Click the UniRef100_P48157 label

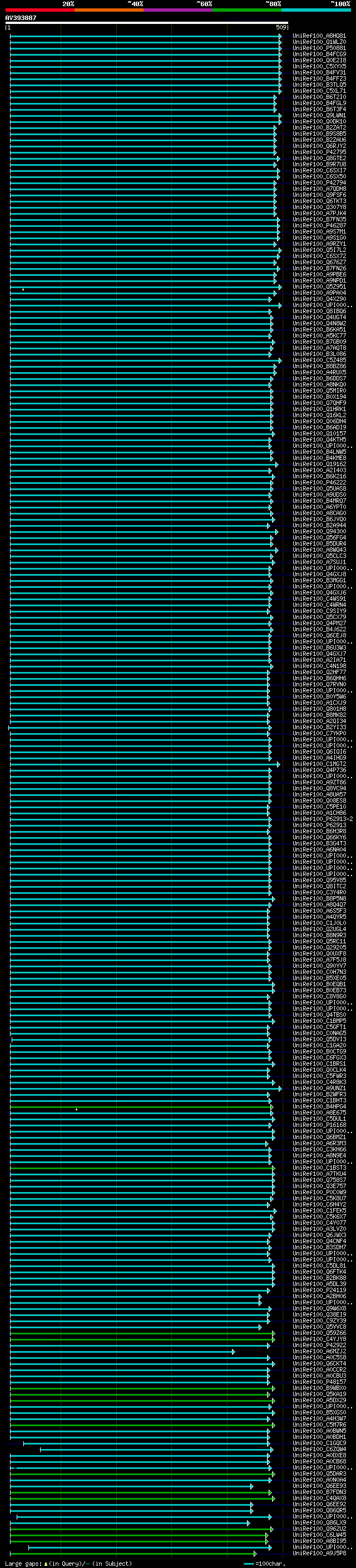pos(319,1382)
